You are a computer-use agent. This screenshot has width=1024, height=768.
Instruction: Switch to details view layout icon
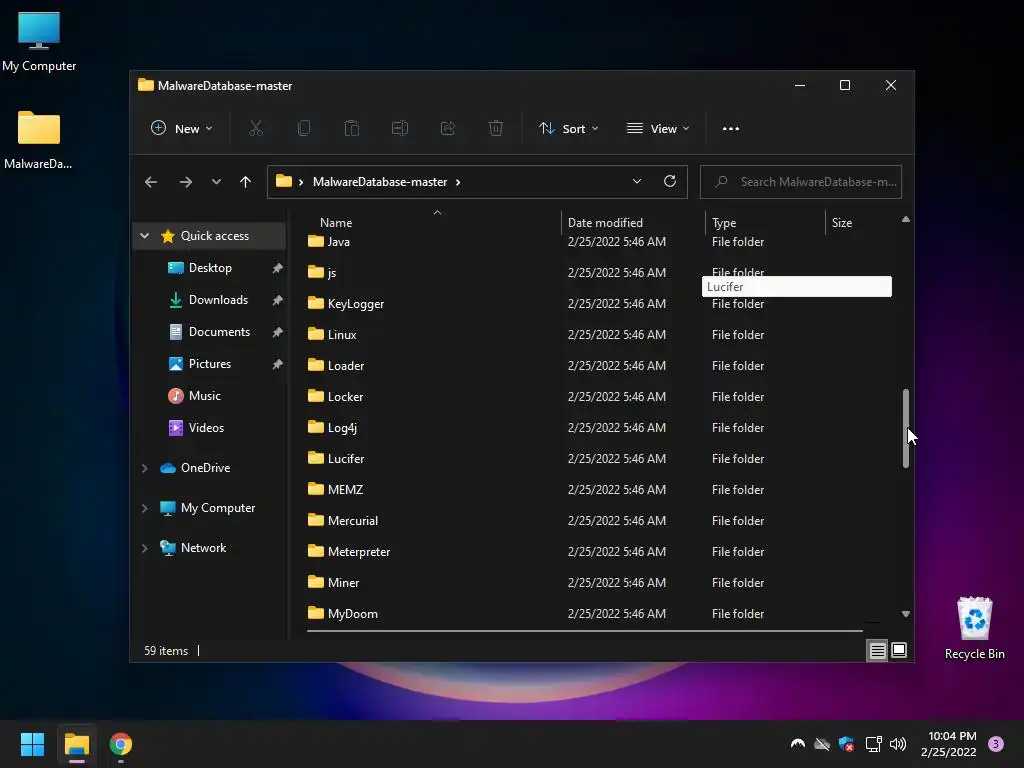tap(877, 650)
